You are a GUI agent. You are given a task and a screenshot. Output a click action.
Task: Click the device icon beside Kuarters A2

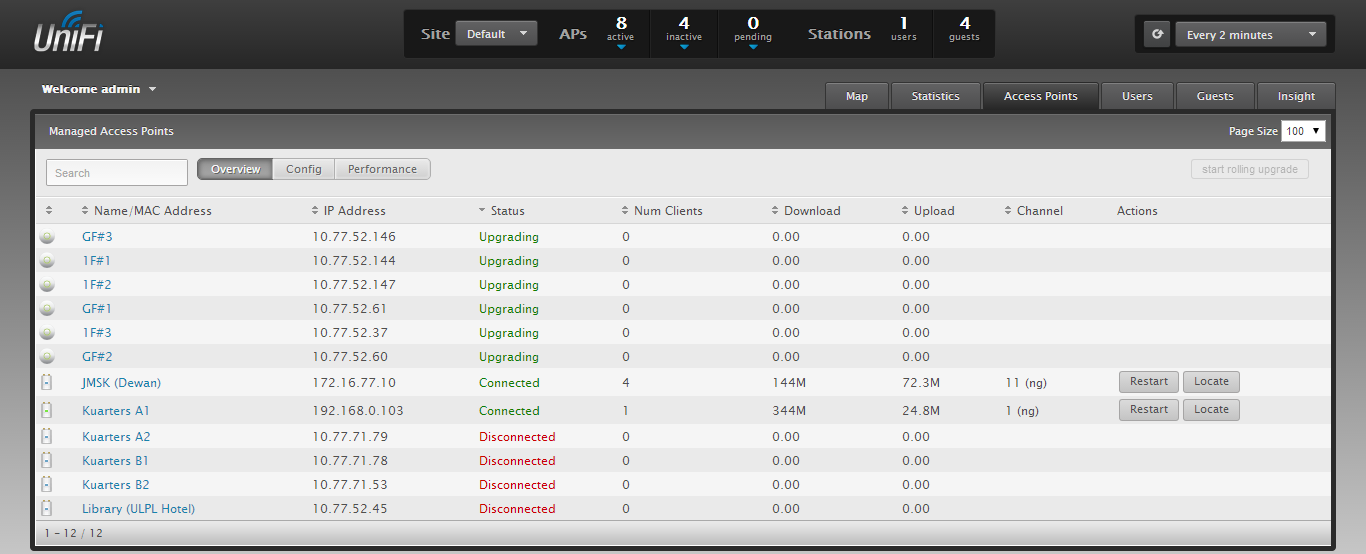click(47, 437)
